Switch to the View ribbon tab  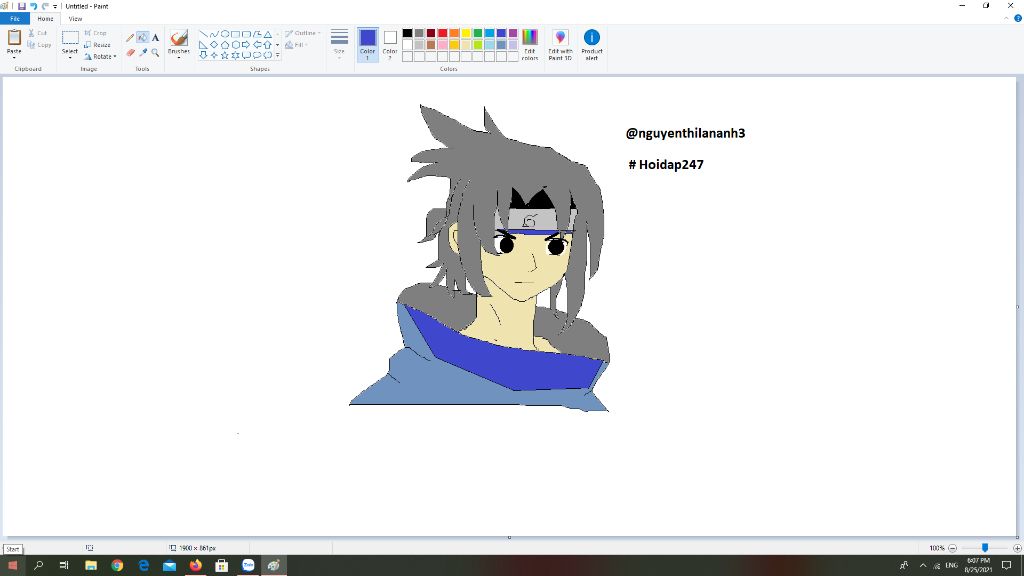75,19
